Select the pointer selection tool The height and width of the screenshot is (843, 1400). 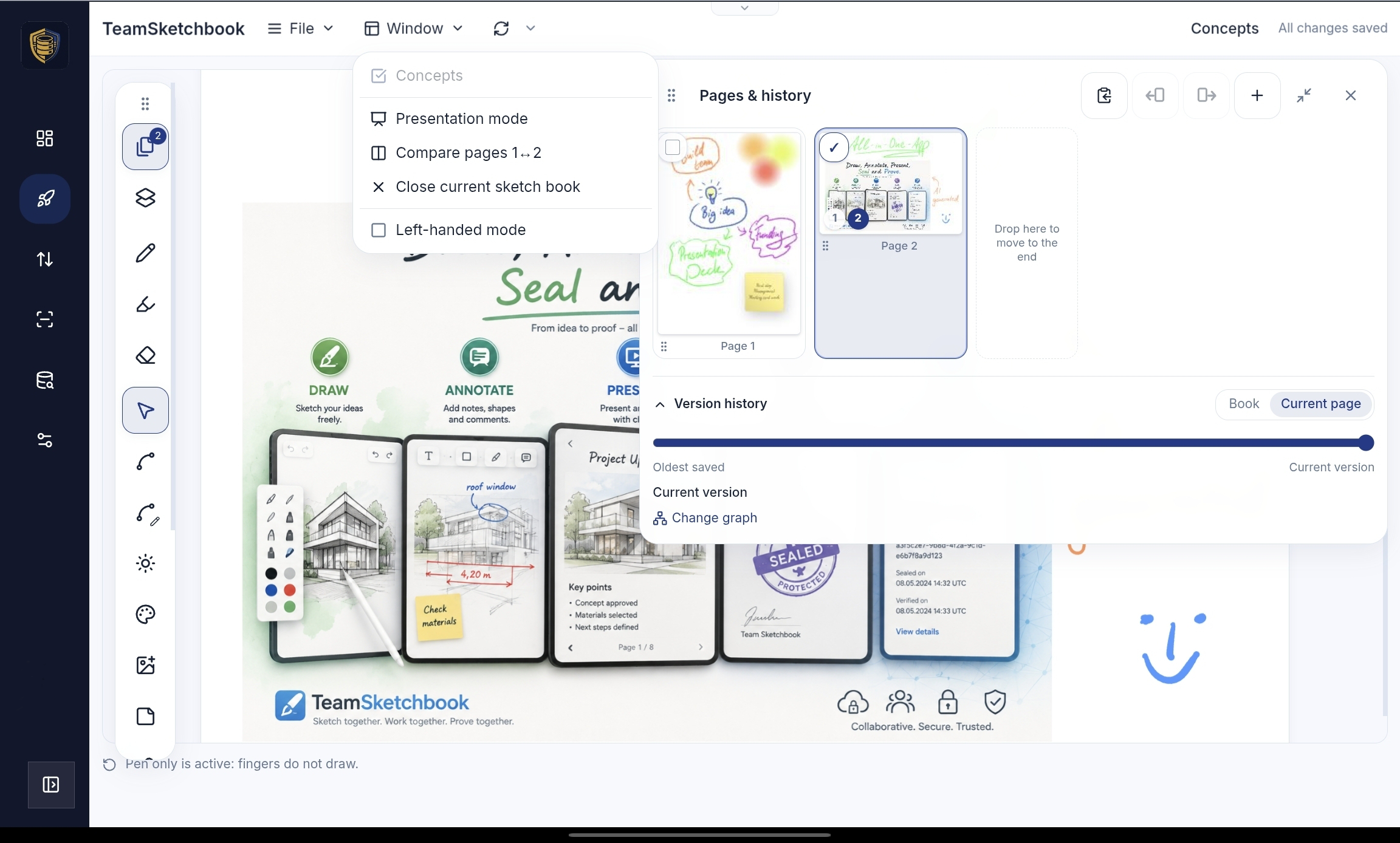pos(145,410)
